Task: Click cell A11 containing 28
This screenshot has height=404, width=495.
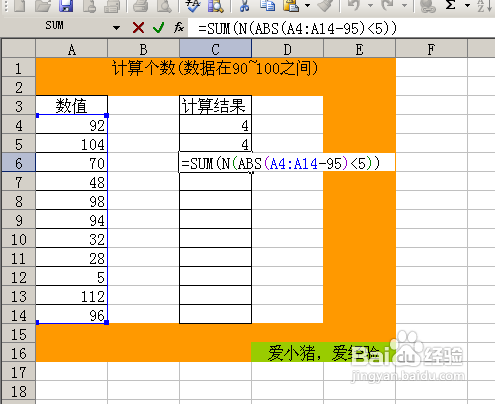Action: pos(72,258)
